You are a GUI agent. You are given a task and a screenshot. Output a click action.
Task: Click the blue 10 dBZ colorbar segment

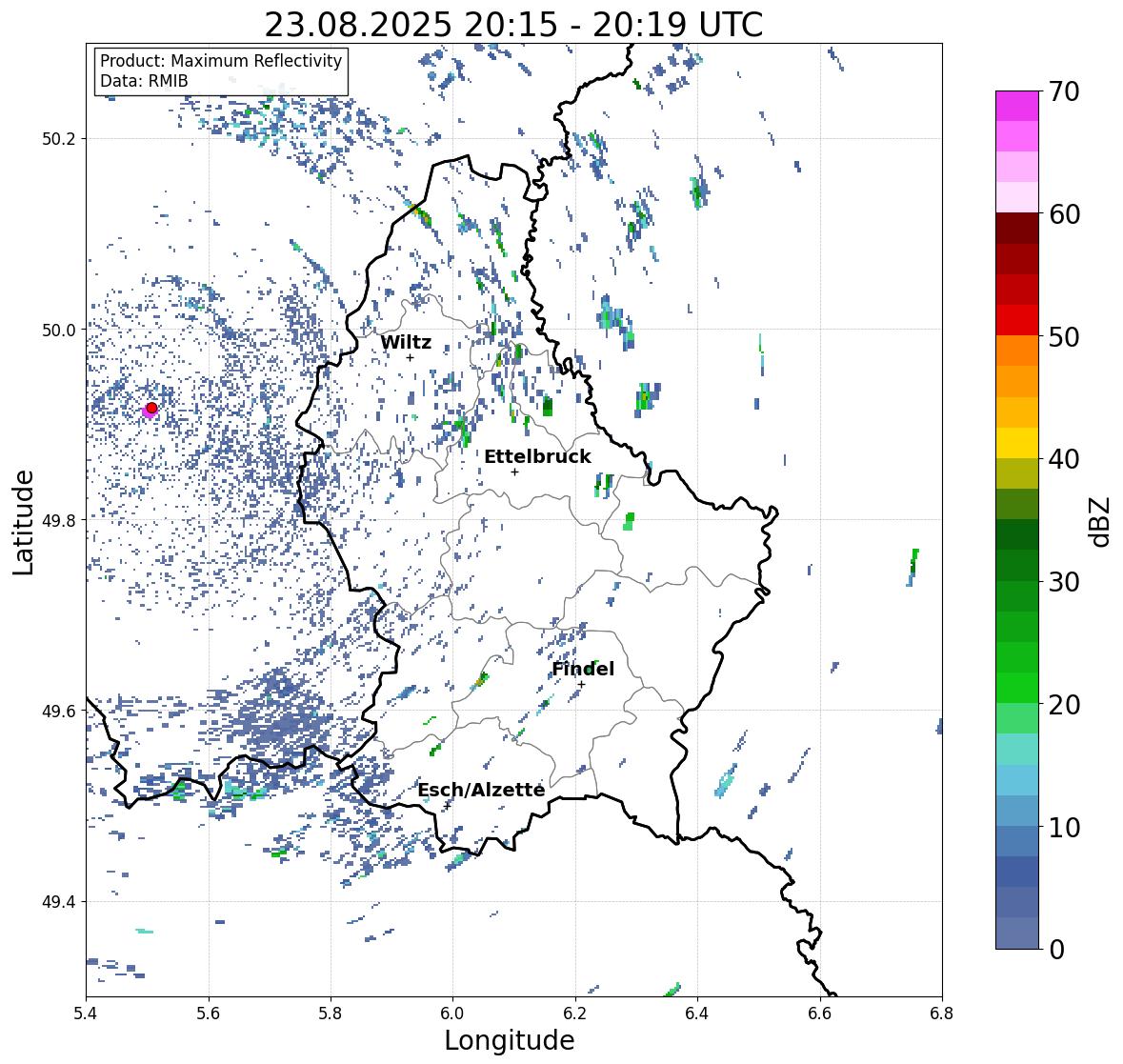click(x=1017, y=841)
